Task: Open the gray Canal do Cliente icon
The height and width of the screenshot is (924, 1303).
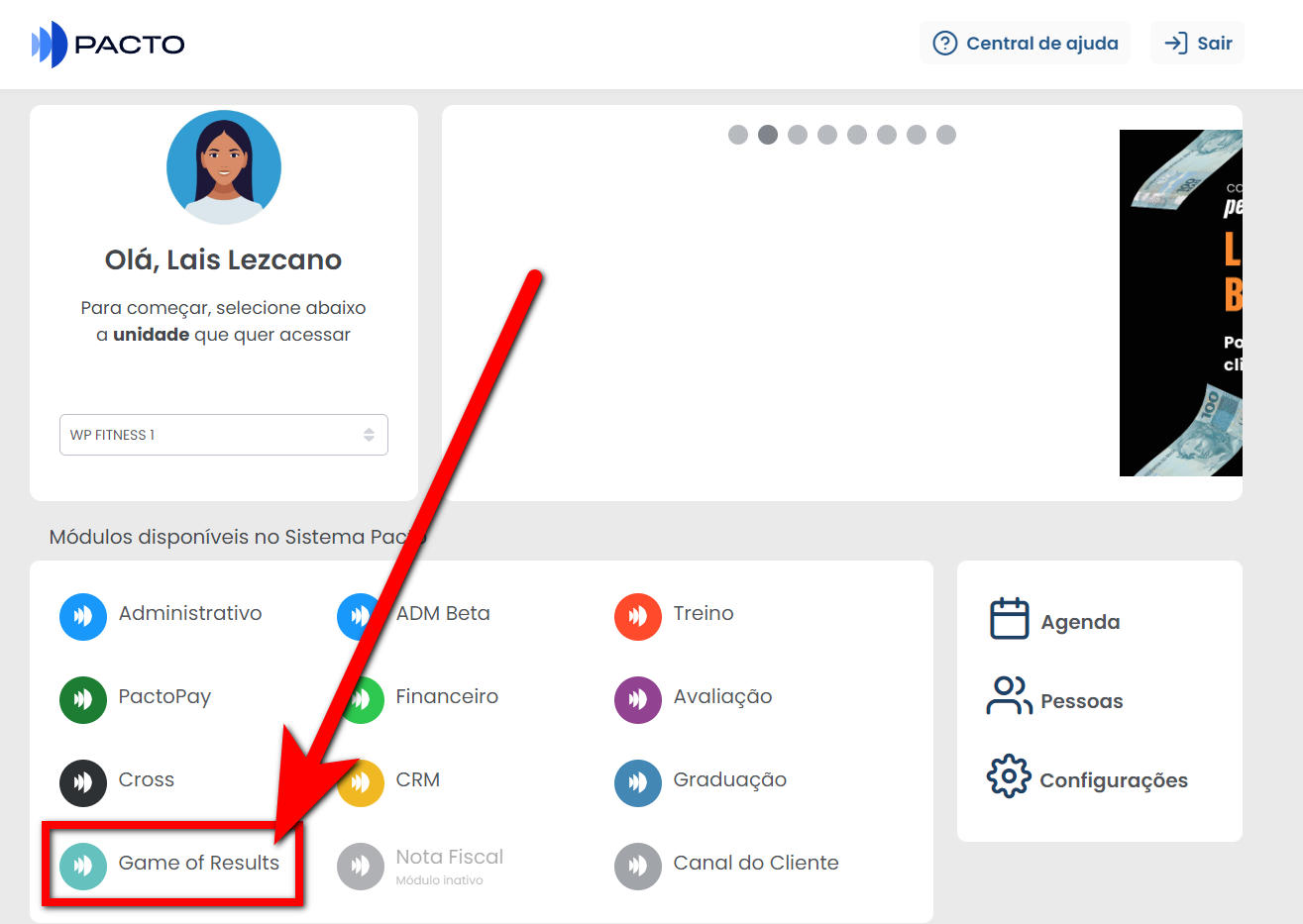Action: 637,866
